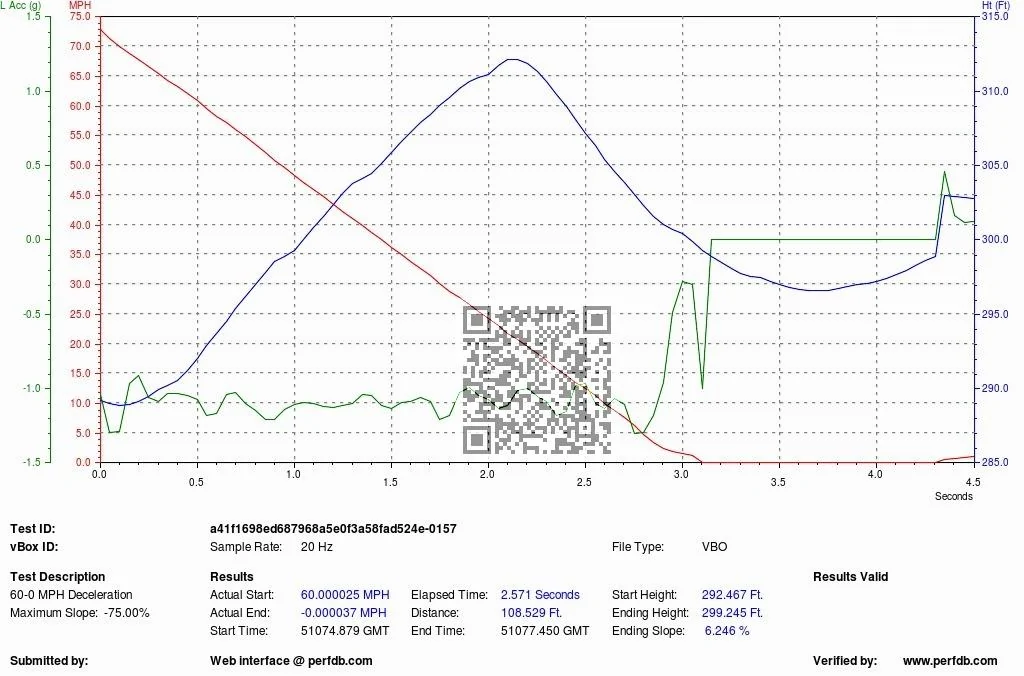The height and width of the screenshot is (676, 1024).
Task: Click 'Web interface @ perfdb.com' text
Action: (x=291, y=661)
